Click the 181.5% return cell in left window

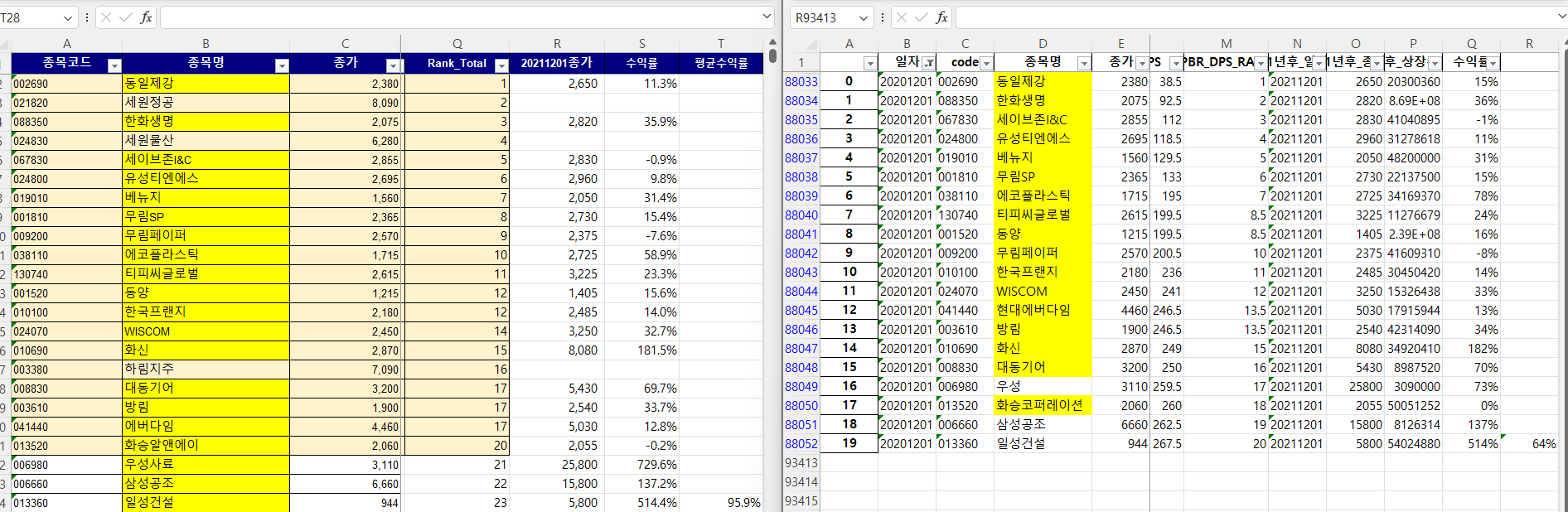pyautogui.click(x=641, y=350)
